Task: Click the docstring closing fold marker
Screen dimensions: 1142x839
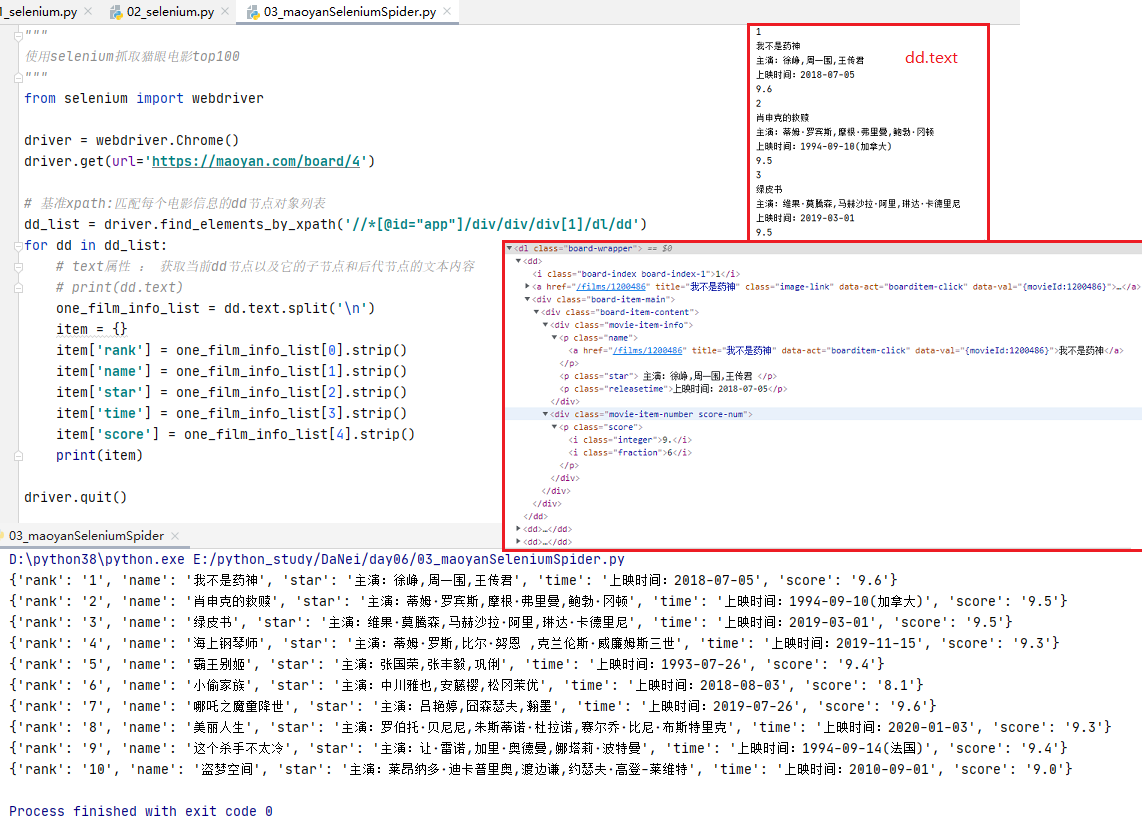Action: click(x=18, y=77)
